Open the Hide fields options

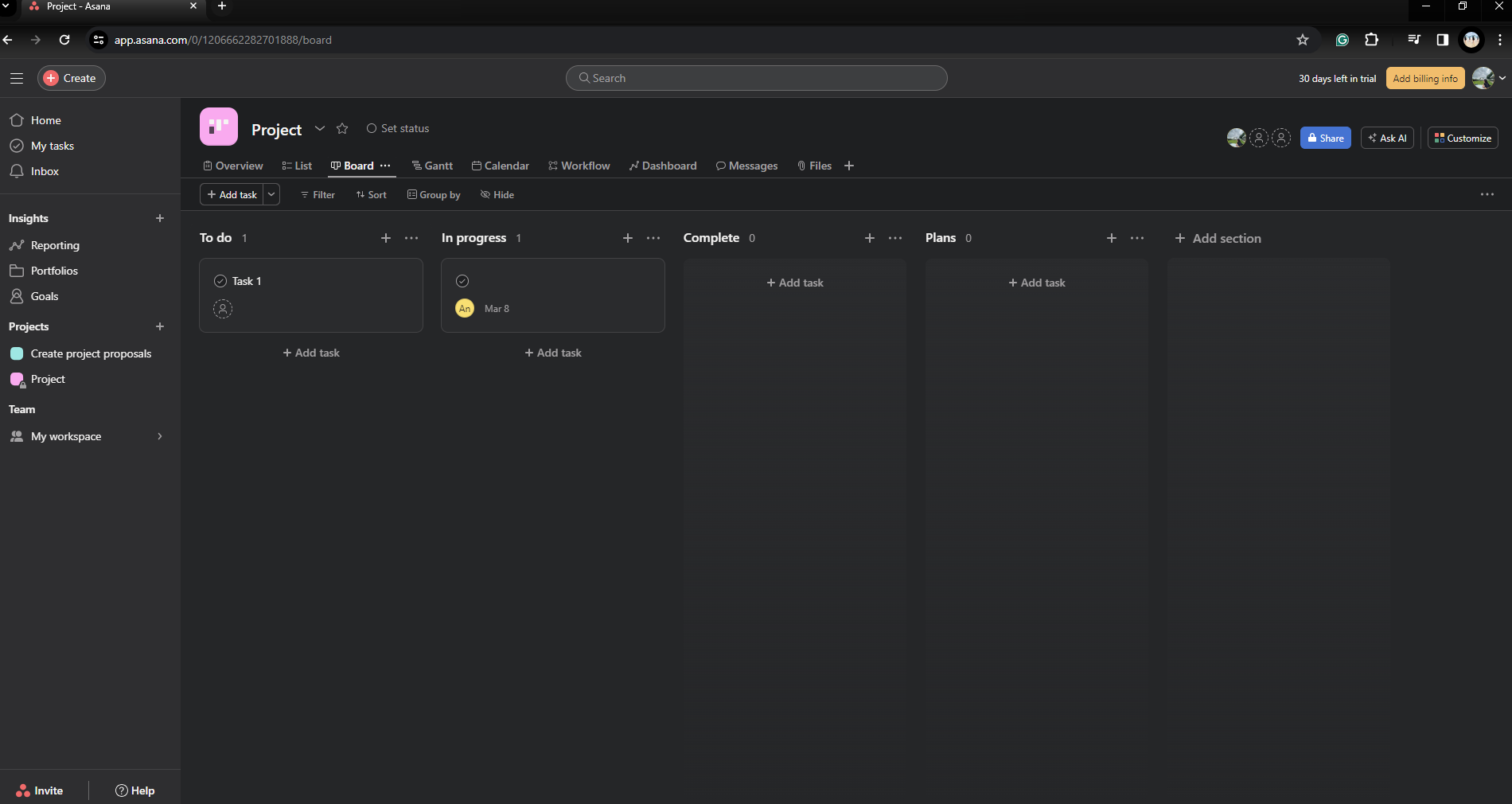(497, 195)
